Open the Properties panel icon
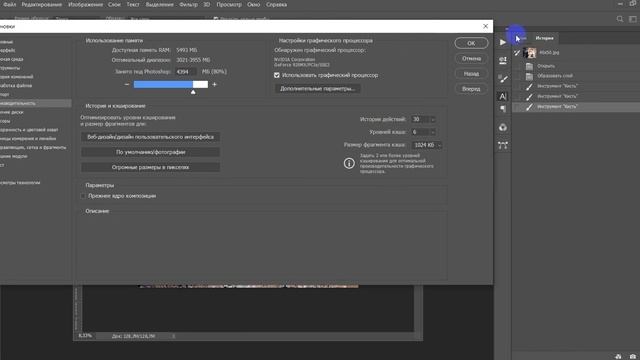This screenshot has width=640, height=360. 502,60
